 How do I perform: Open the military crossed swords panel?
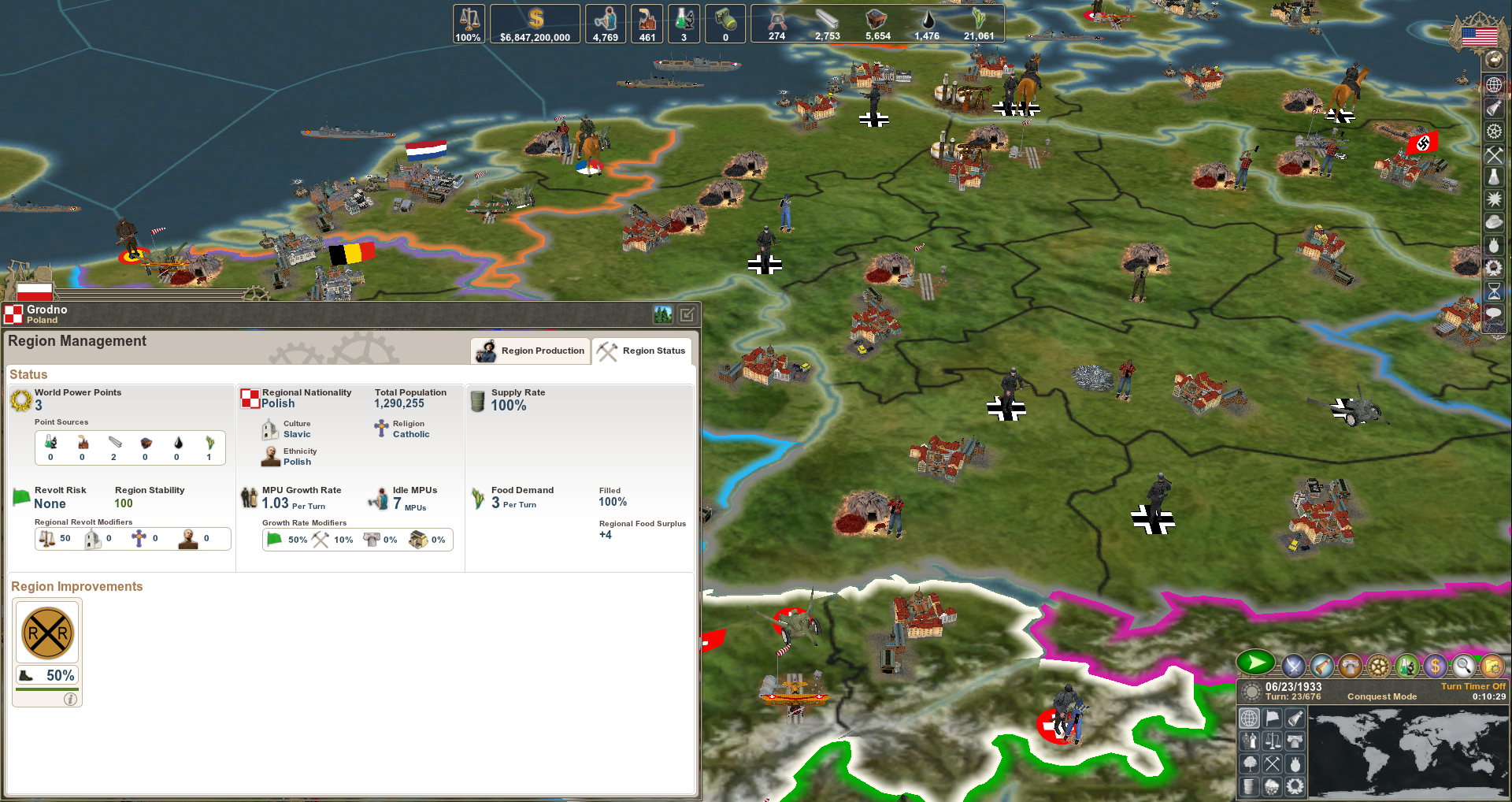1294,666
